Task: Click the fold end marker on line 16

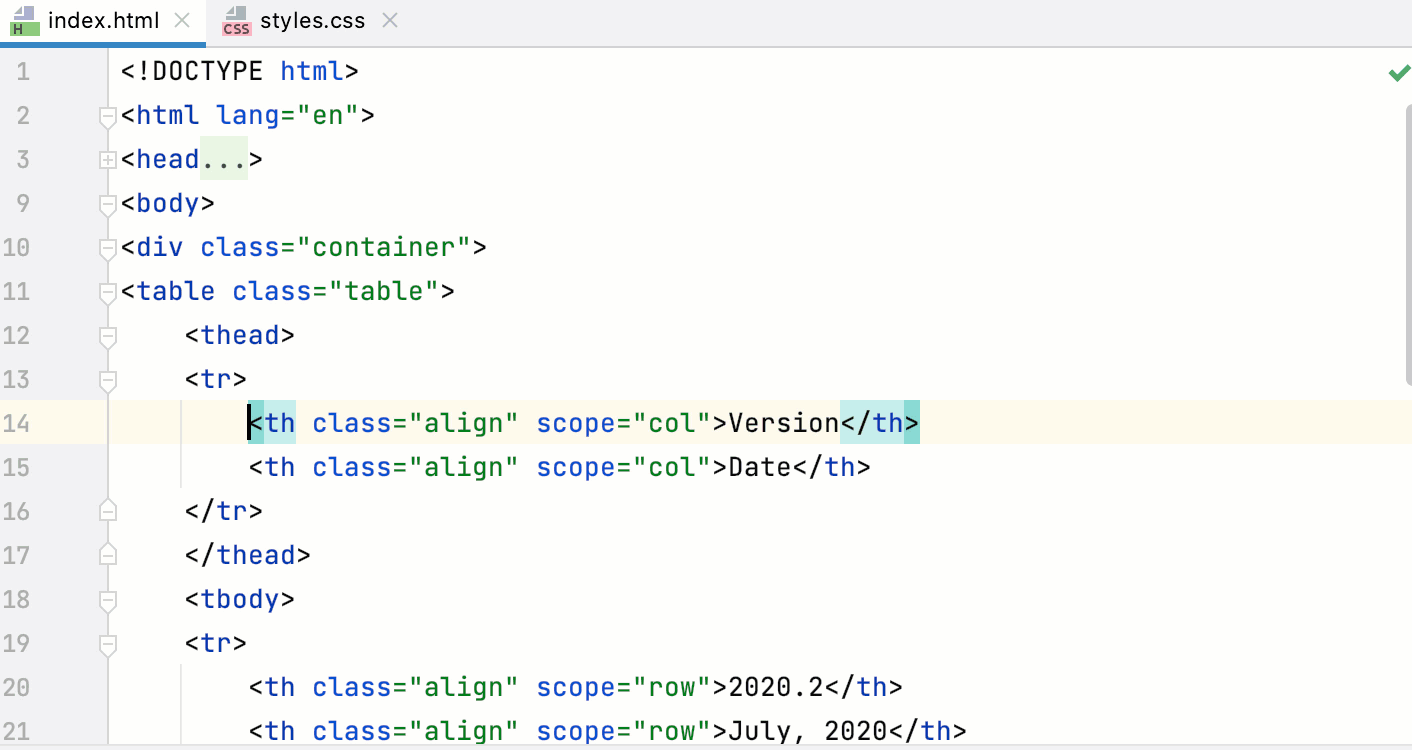Action: pos(107,511)
